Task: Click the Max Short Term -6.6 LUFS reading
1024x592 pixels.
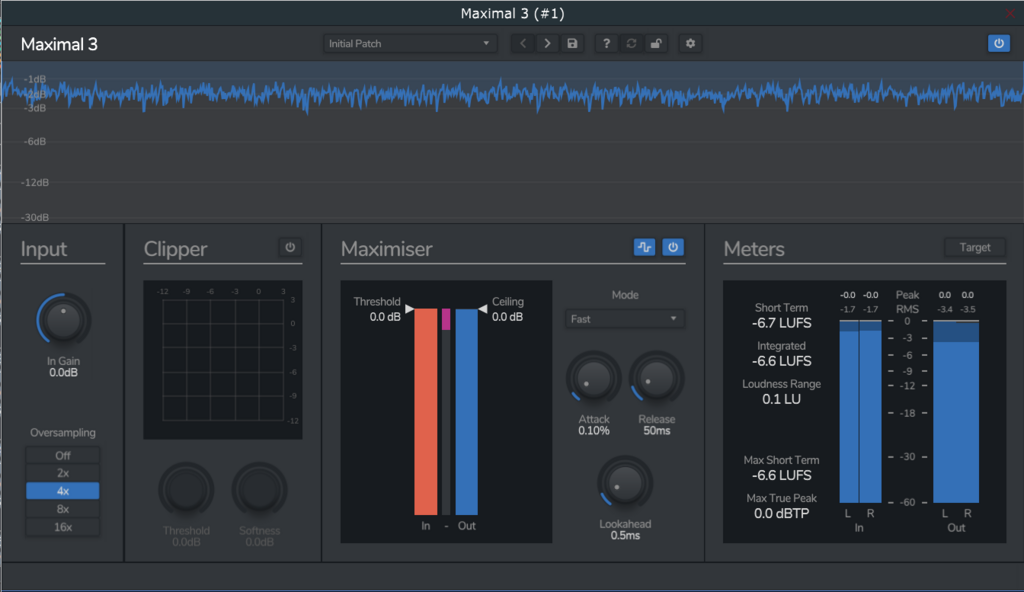Action: (x=782, y=475)
